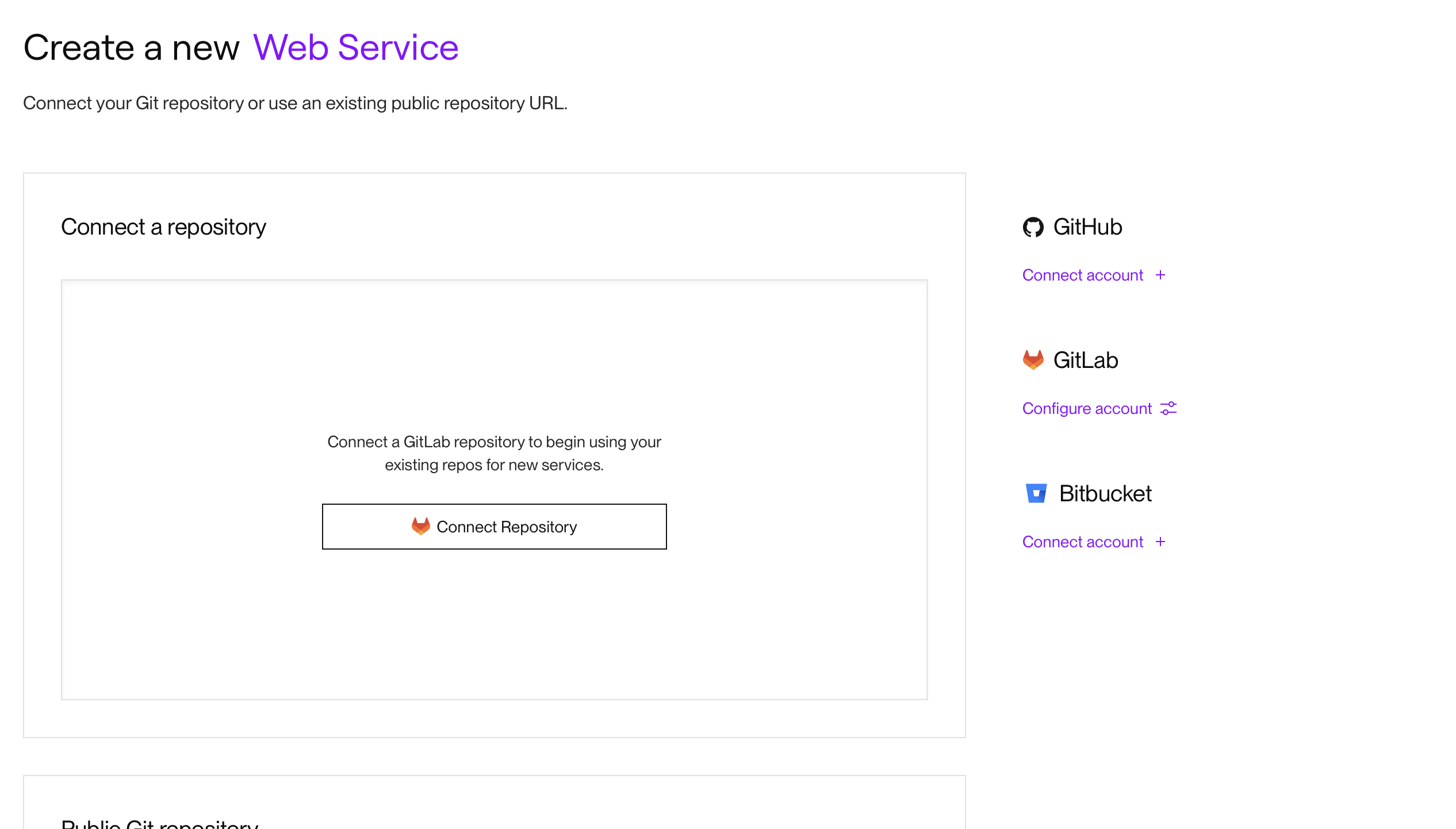Click 'Connect a GitLab repository to begin' message
The image size is (1456, 829).
[x=494, y=453]
